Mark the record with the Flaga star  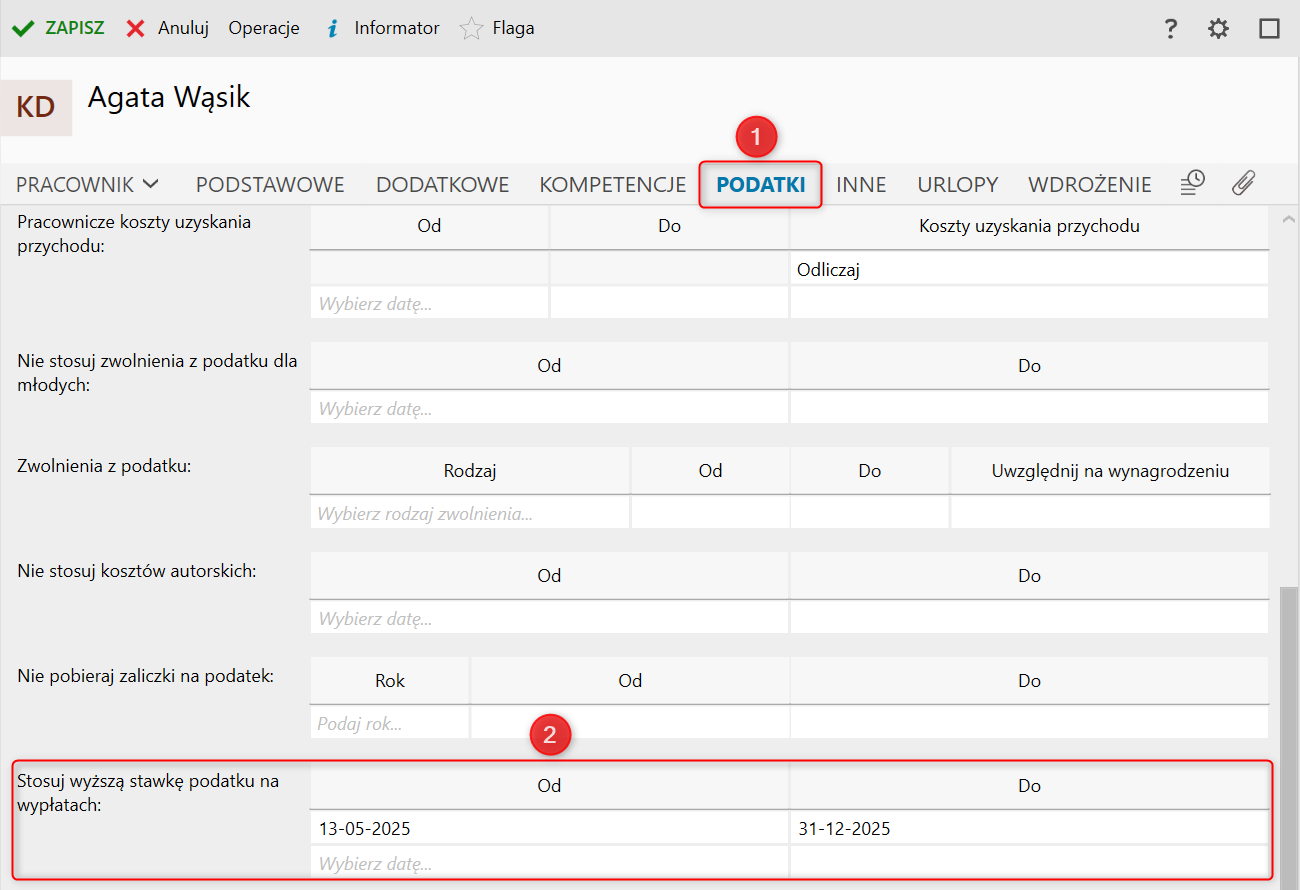[497, 28]
